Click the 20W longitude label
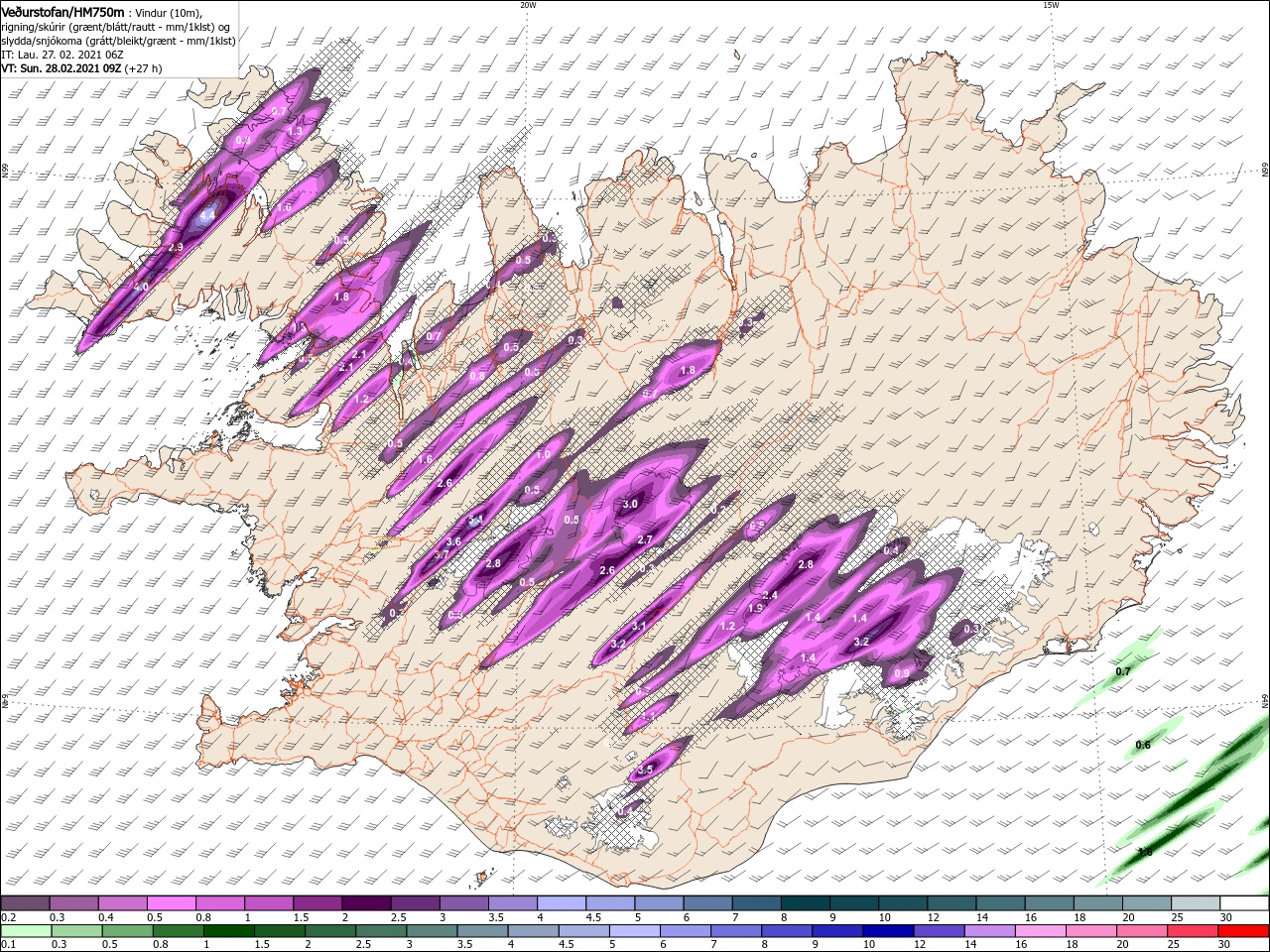 (528, 5)
